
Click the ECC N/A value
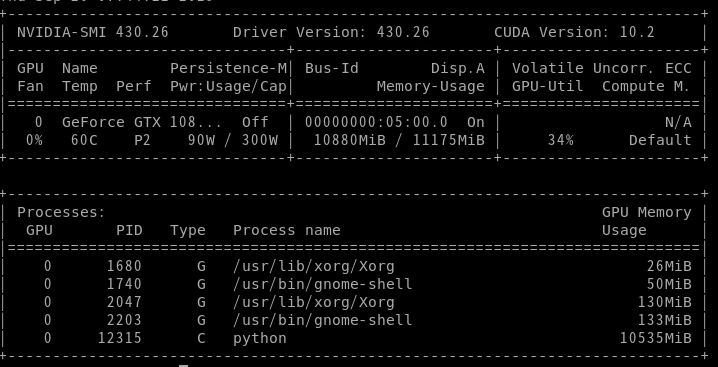click(x=678, y=122)
